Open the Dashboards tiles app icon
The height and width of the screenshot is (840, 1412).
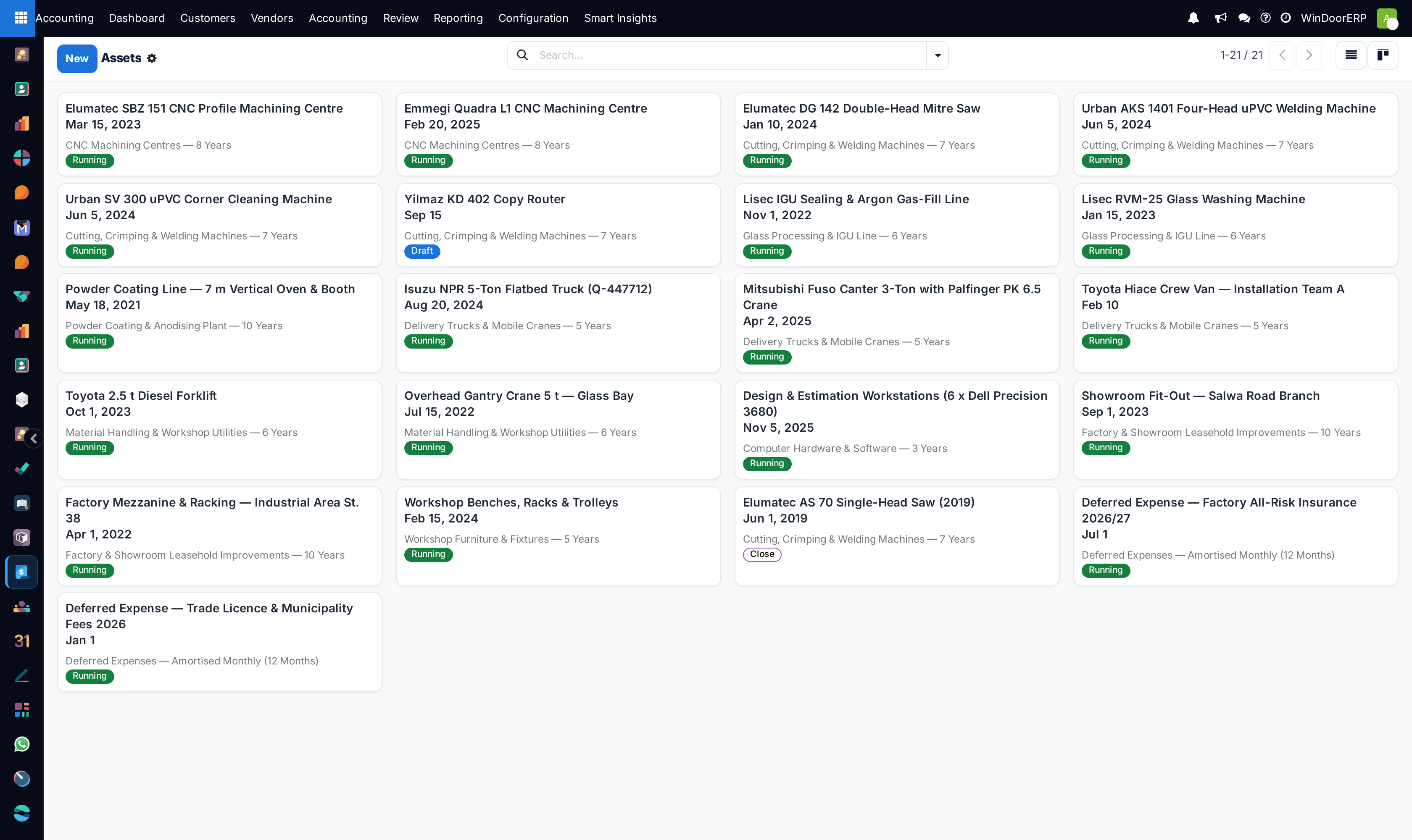[x=21, y=710]
